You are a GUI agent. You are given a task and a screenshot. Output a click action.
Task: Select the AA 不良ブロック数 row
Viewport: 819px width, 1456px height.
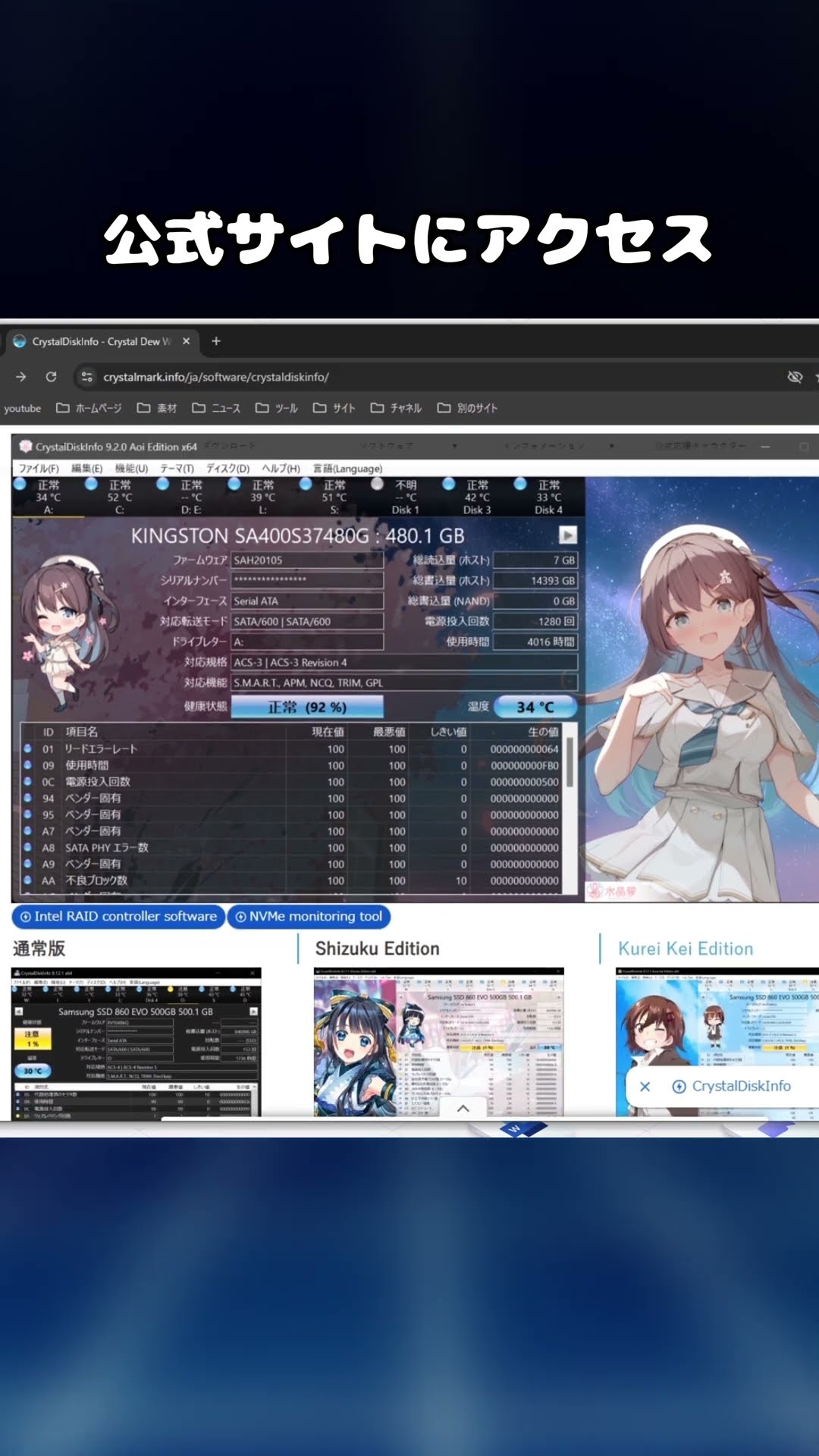(x=292, y=880)
